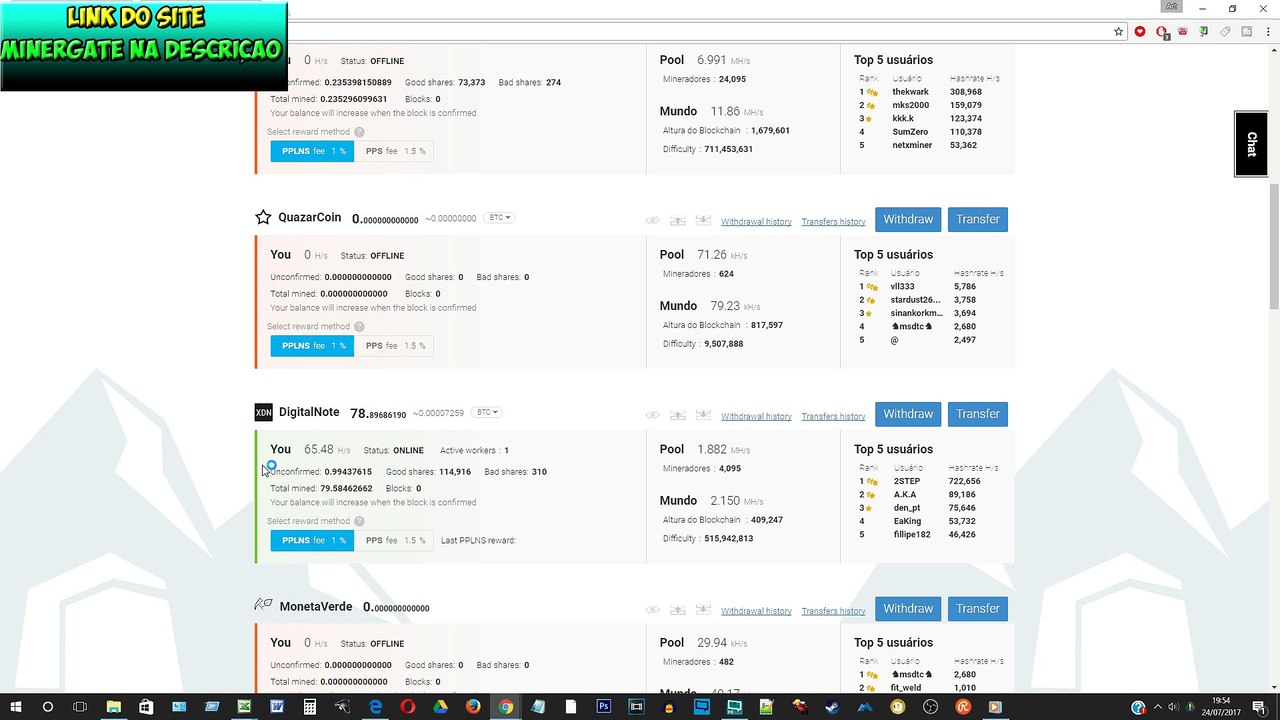The height and width of the screenshot is (720, 1280).
Task: Open MonetaVerde Transfers history link
Action: (x=833, y=611)
